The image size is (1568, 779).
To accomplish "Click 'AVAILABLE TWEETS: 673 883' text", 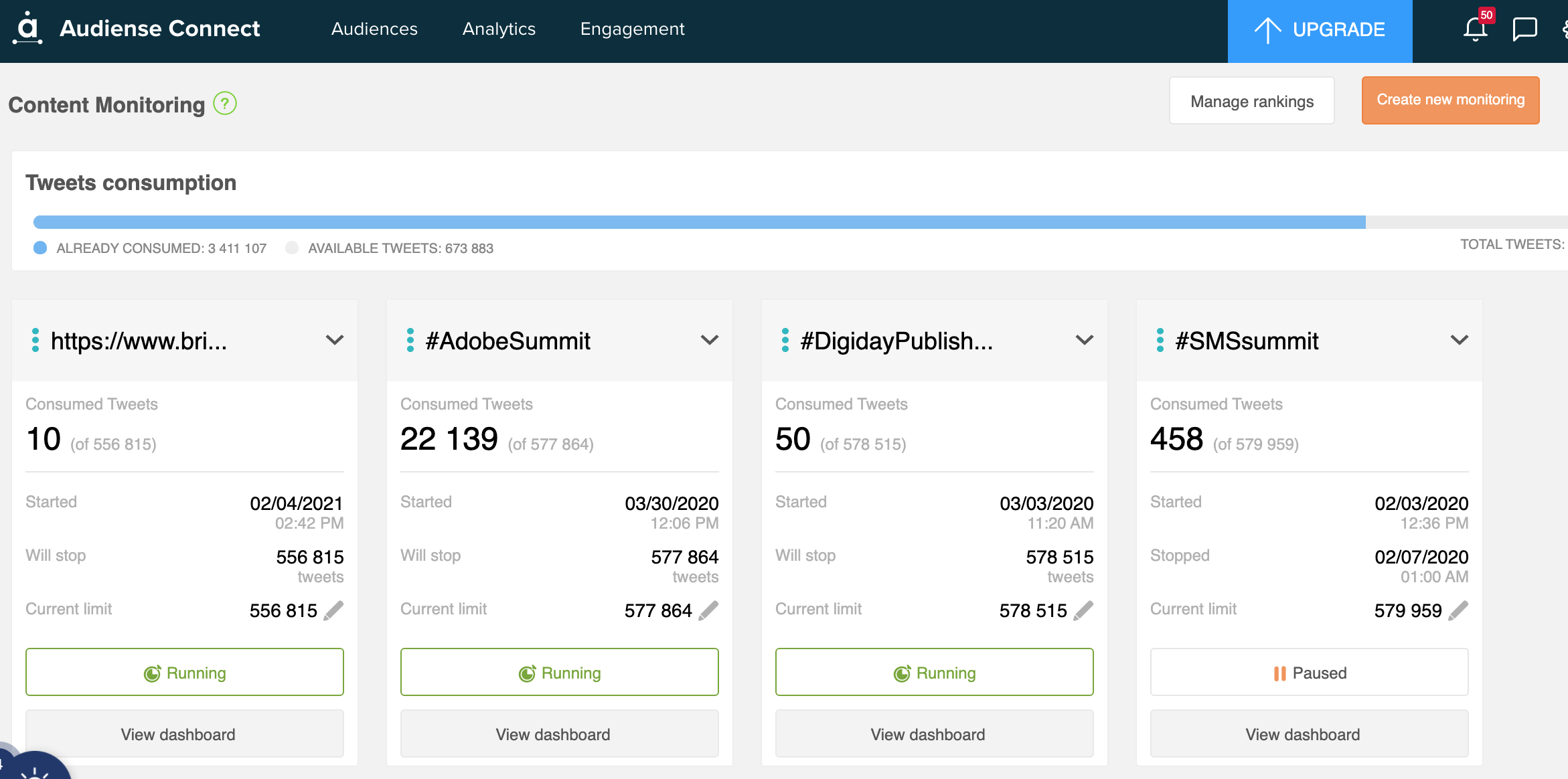I will click(400, 248).
